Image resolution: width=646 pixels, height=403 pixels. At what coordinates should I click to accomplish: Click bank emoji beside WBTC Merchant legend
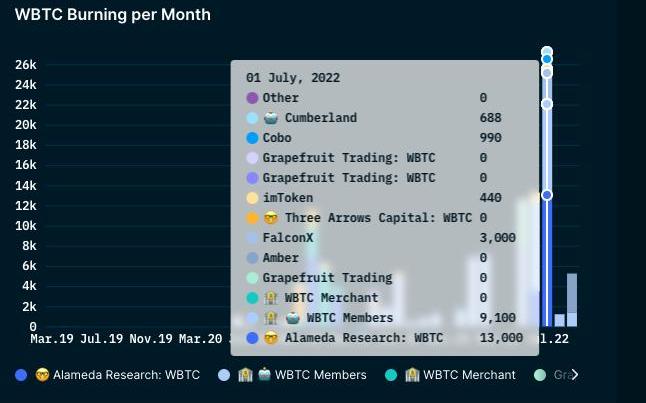coord(412,375)
